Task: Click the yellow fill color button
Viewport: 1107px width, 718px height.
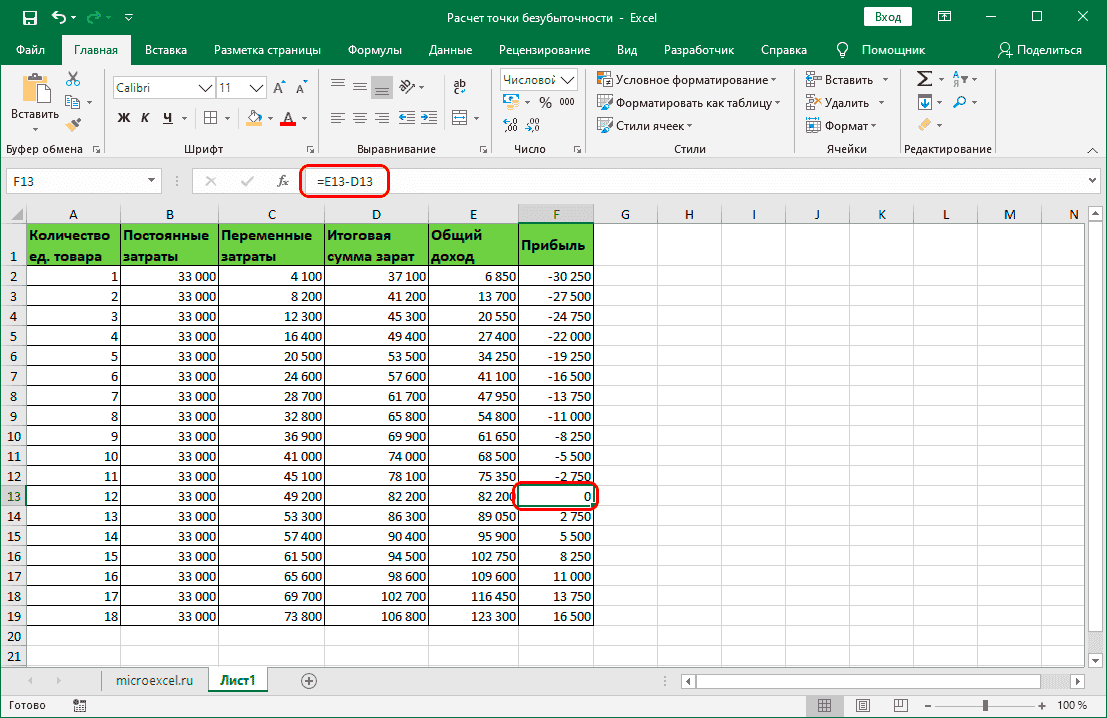Action: (x=253, y=118)
